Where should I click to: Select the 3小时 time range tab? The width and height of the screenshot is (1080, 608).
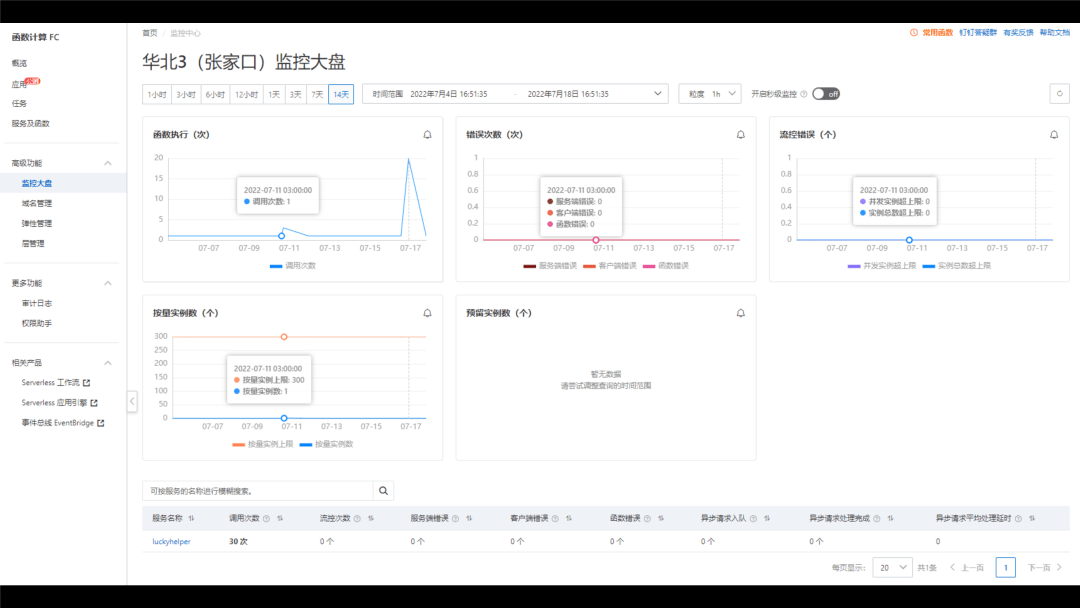[186, 94]
